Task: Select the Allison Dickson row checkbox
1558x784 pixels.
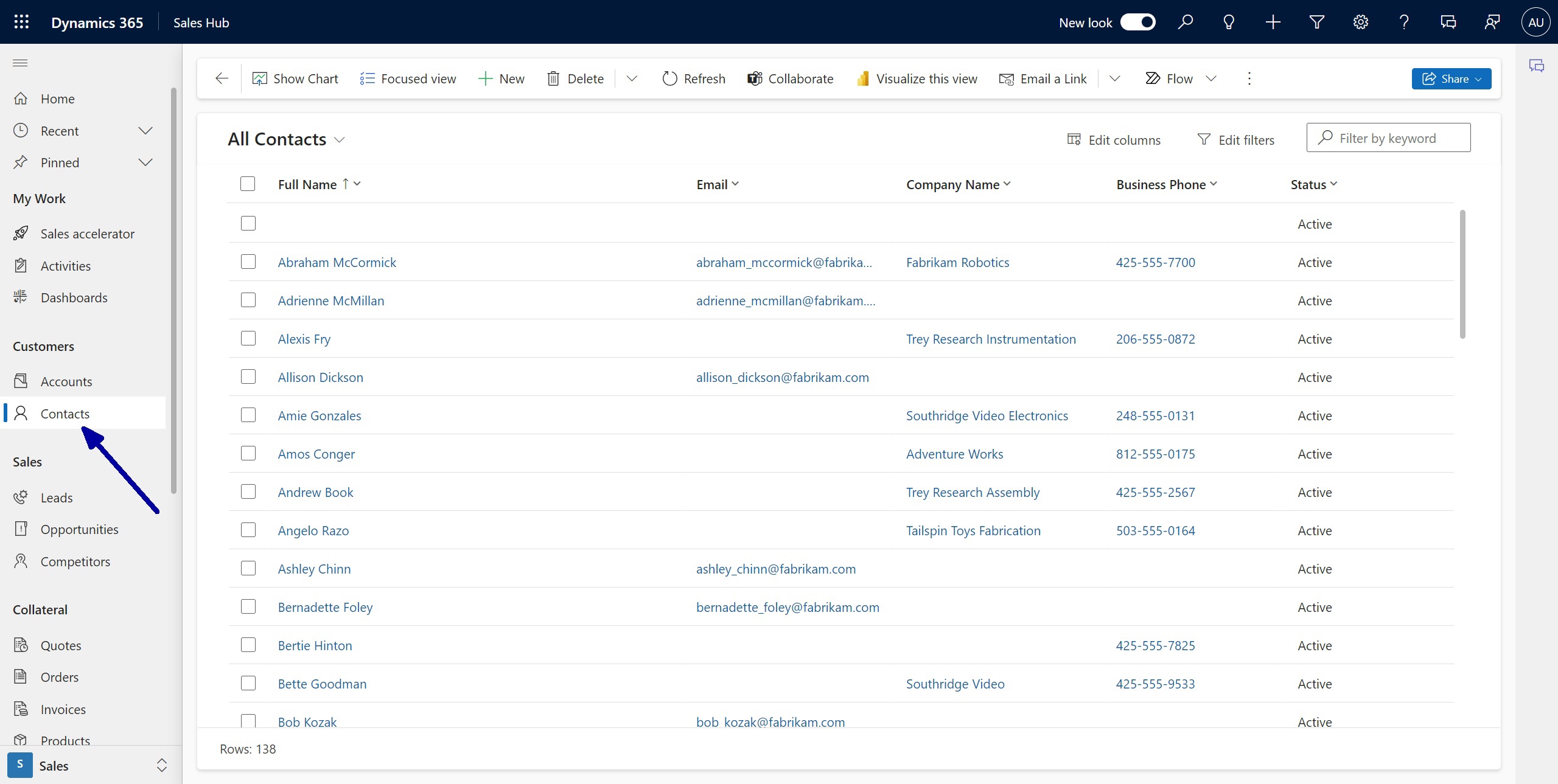Action: tap(248, 376)
